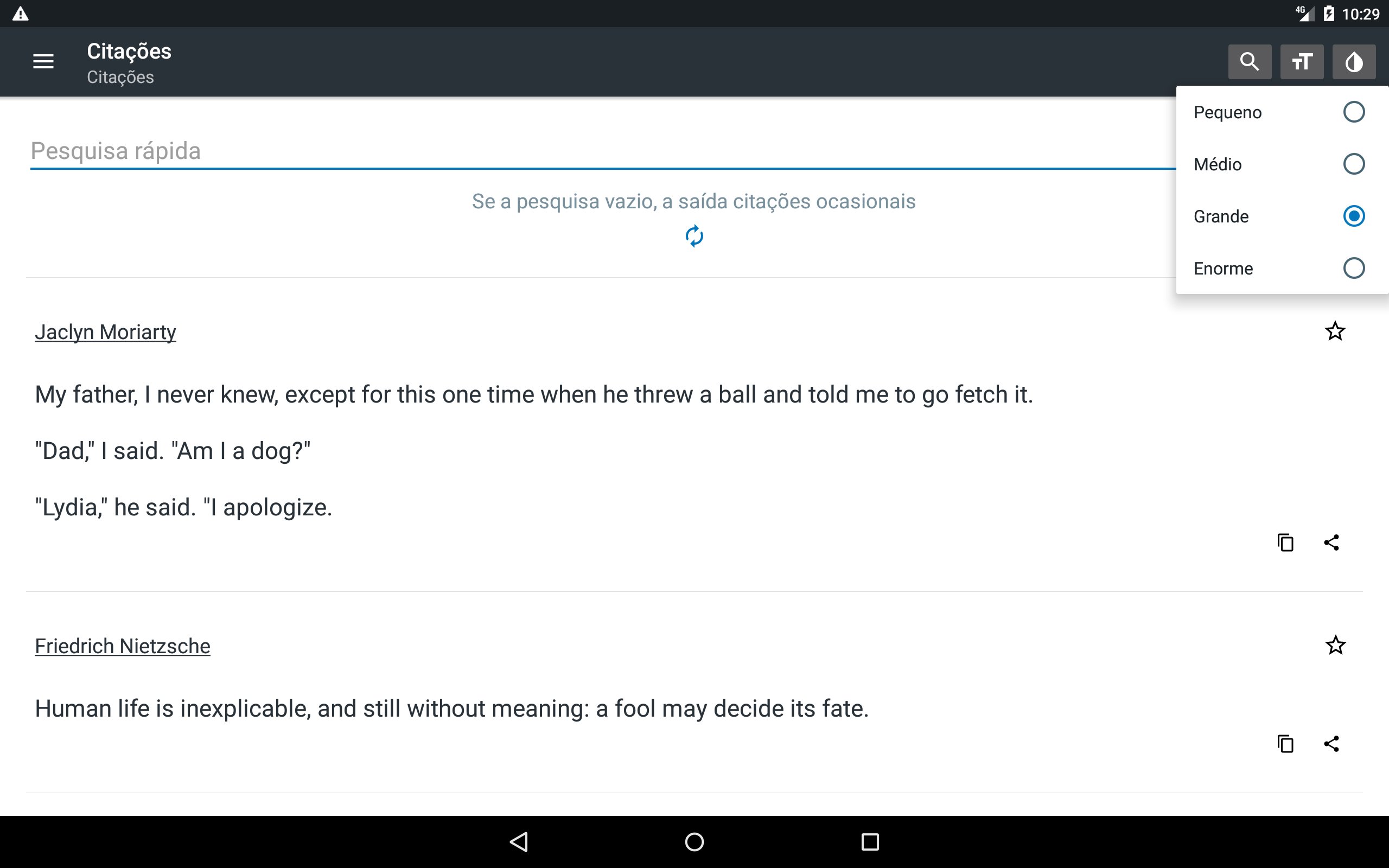
Task: Share the Jaclyn Moriarty quote
Action: (1331, 542)
